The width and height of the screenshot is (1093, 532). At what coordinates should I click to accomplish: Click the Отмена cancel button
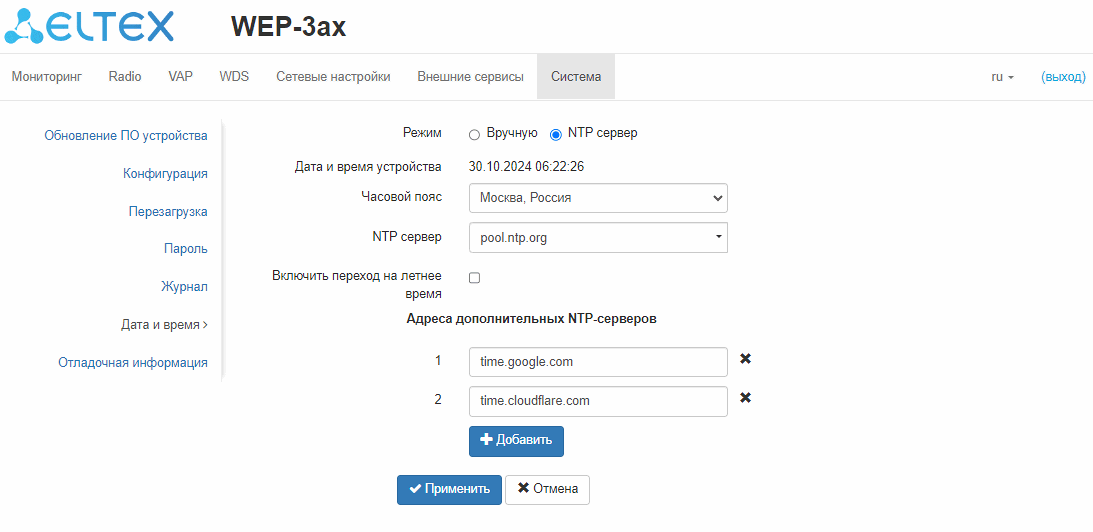pyautogui.click(x=547, y=489)
